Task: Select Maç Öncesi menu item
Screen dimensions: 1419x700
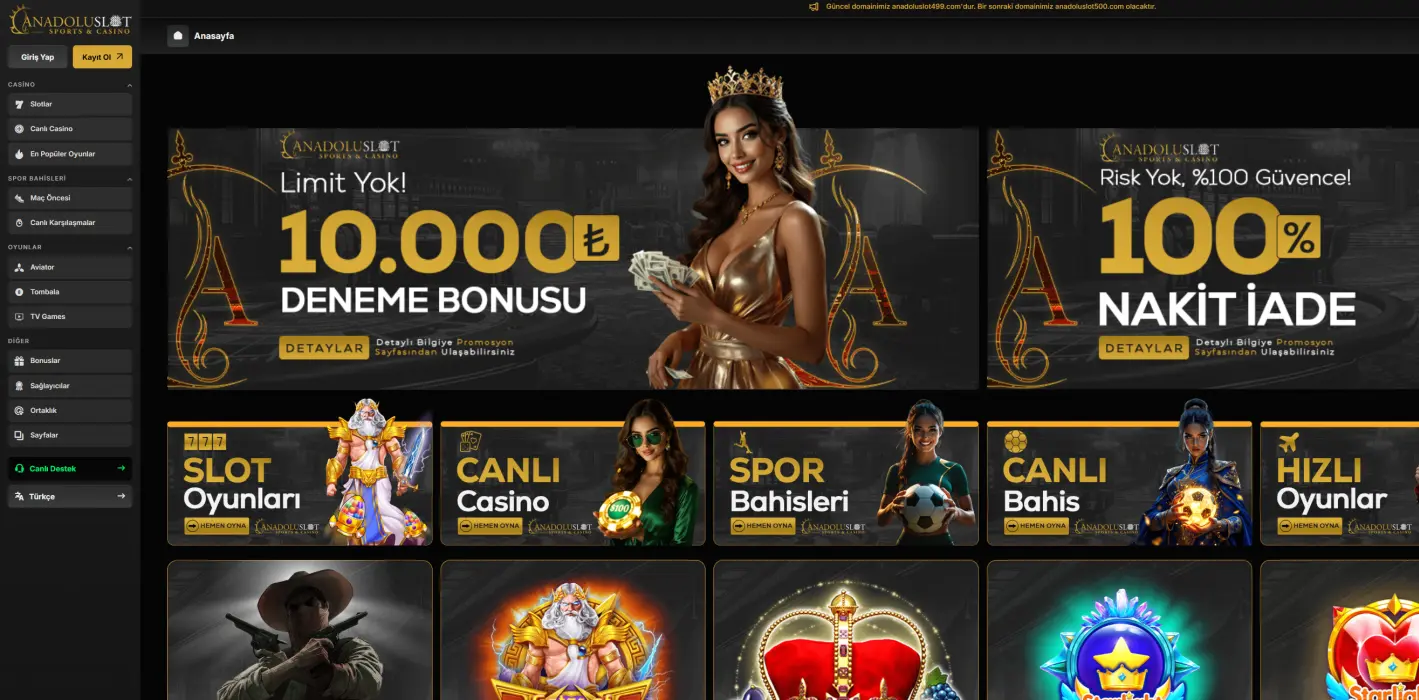Action: (x=70, y=198)
